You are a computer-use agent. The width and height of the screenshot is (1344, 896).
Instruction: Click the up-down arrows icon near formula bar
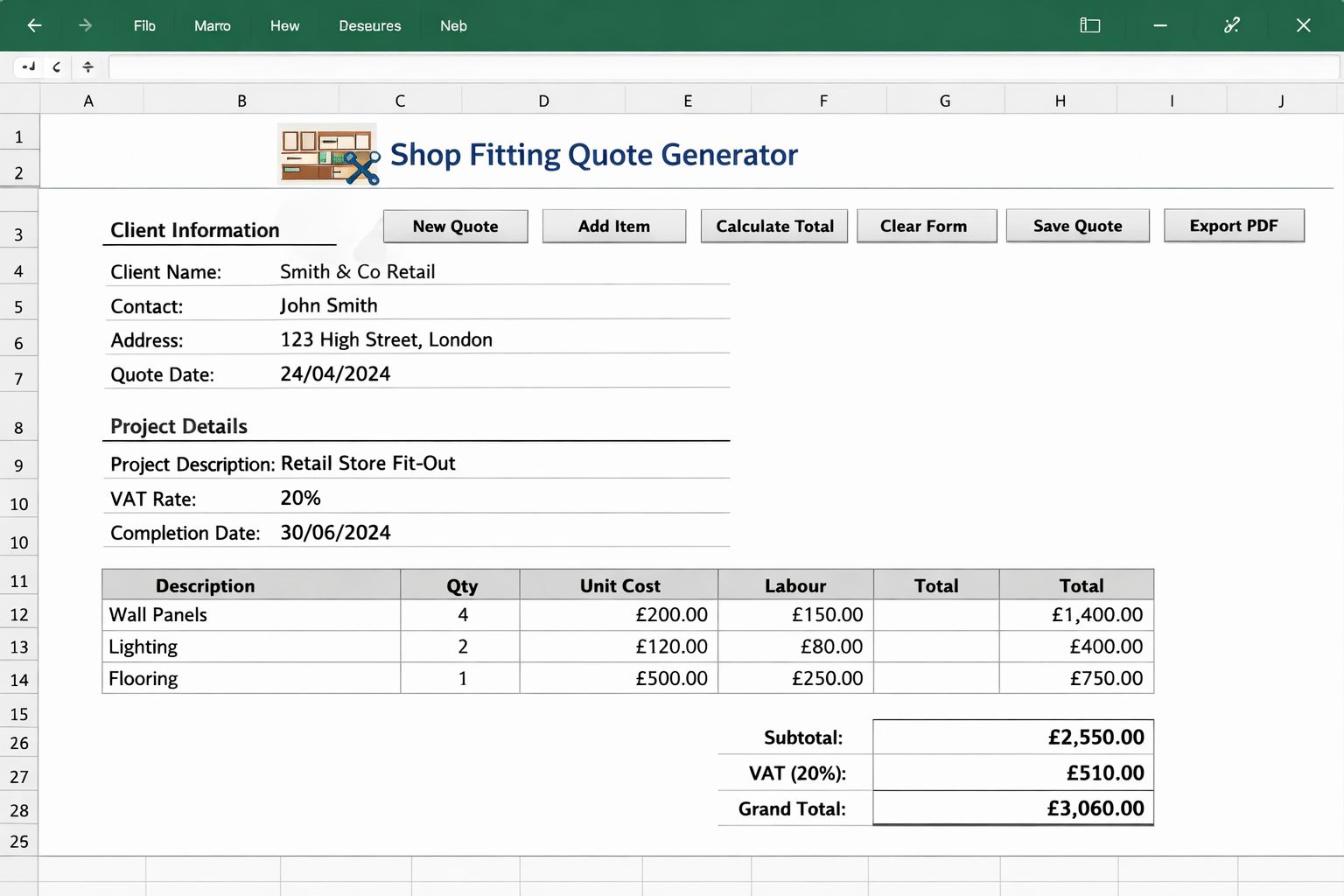[87, 66]
